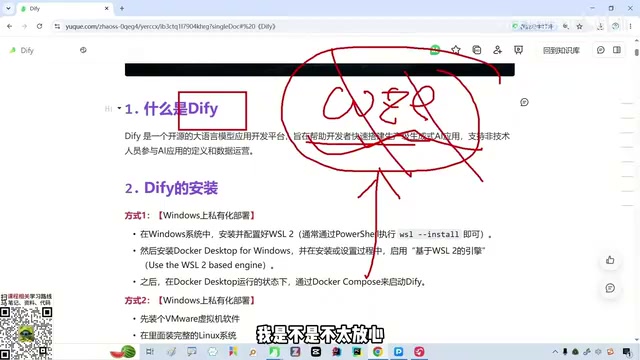Click the 回到知识库 button
This screenshot has width=640, height=360.
click(x=561, y=50)
